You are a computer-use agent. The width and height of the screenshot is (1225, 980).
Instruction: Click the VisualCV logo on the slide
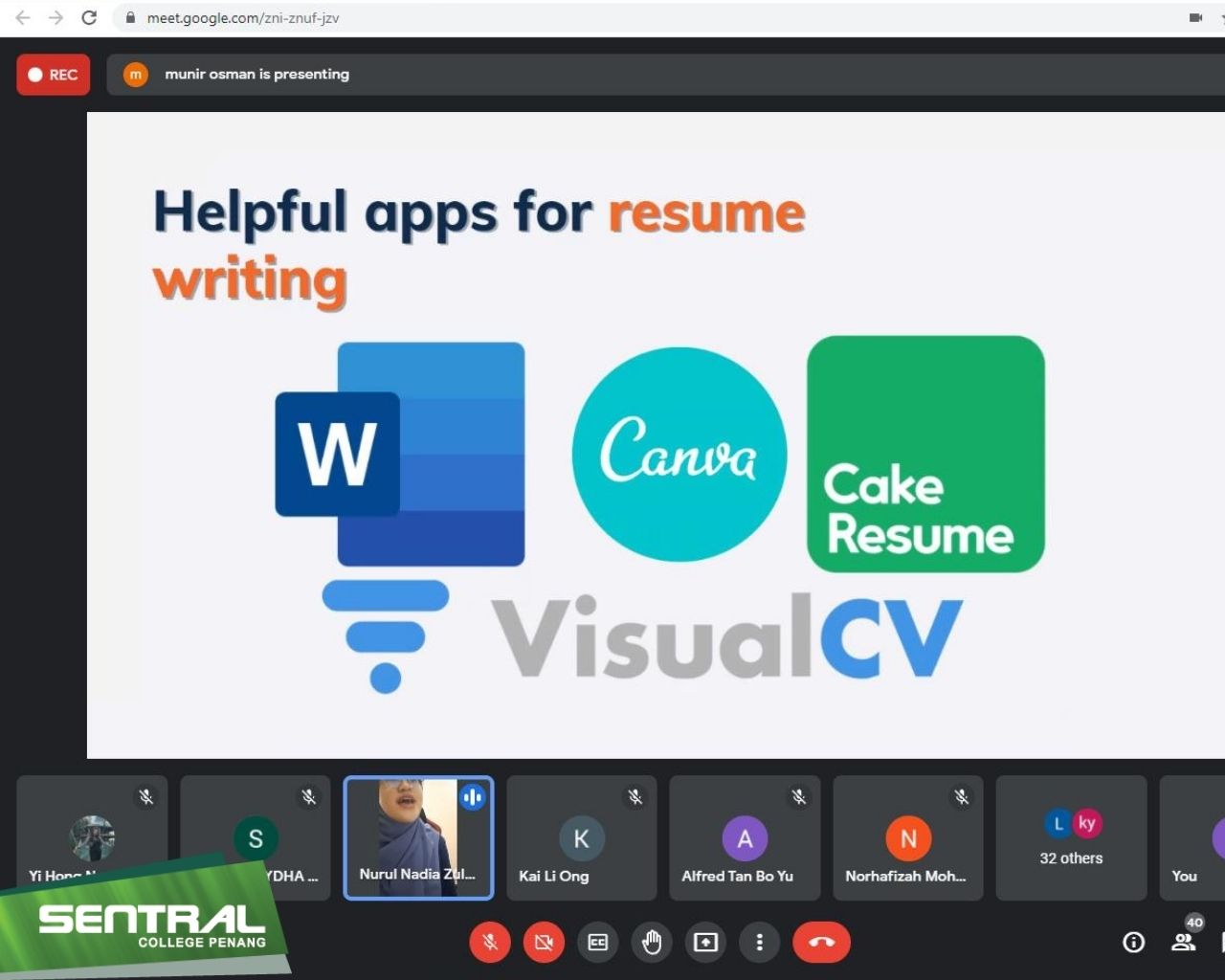641,635
